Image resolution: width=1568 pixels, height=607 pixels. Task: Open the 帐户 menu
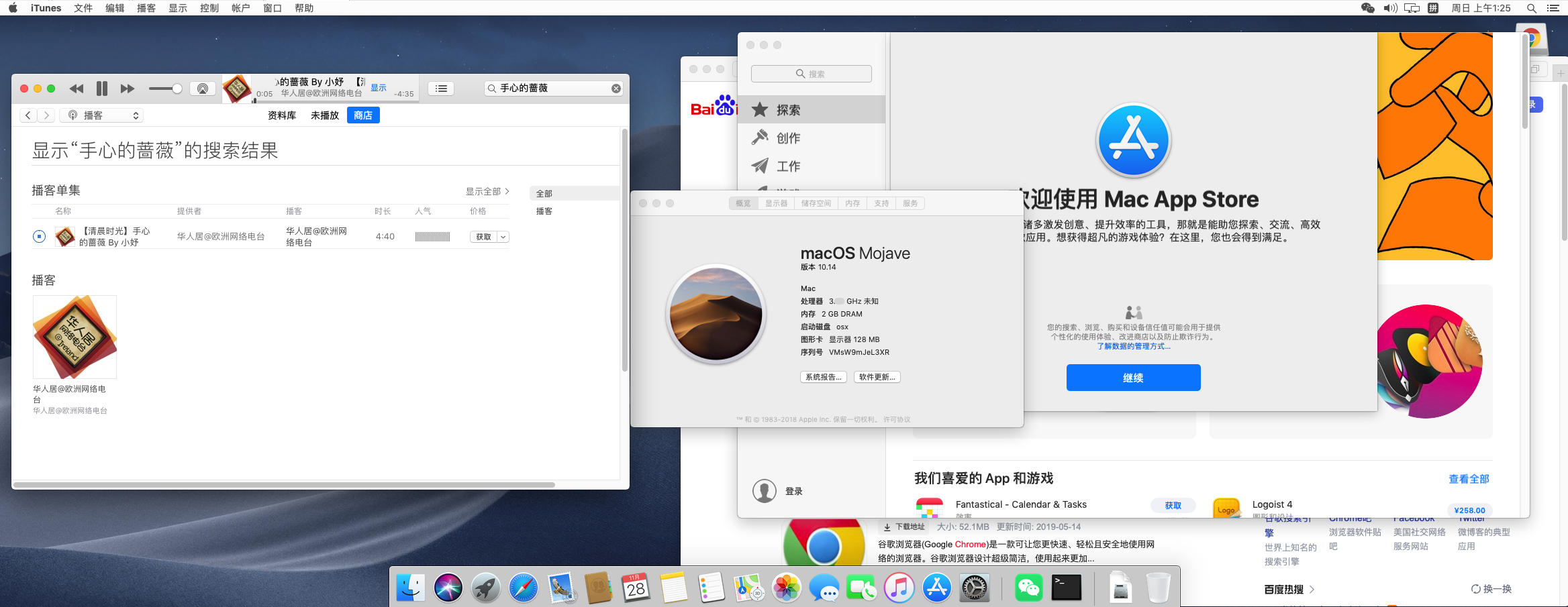[241, 8]
